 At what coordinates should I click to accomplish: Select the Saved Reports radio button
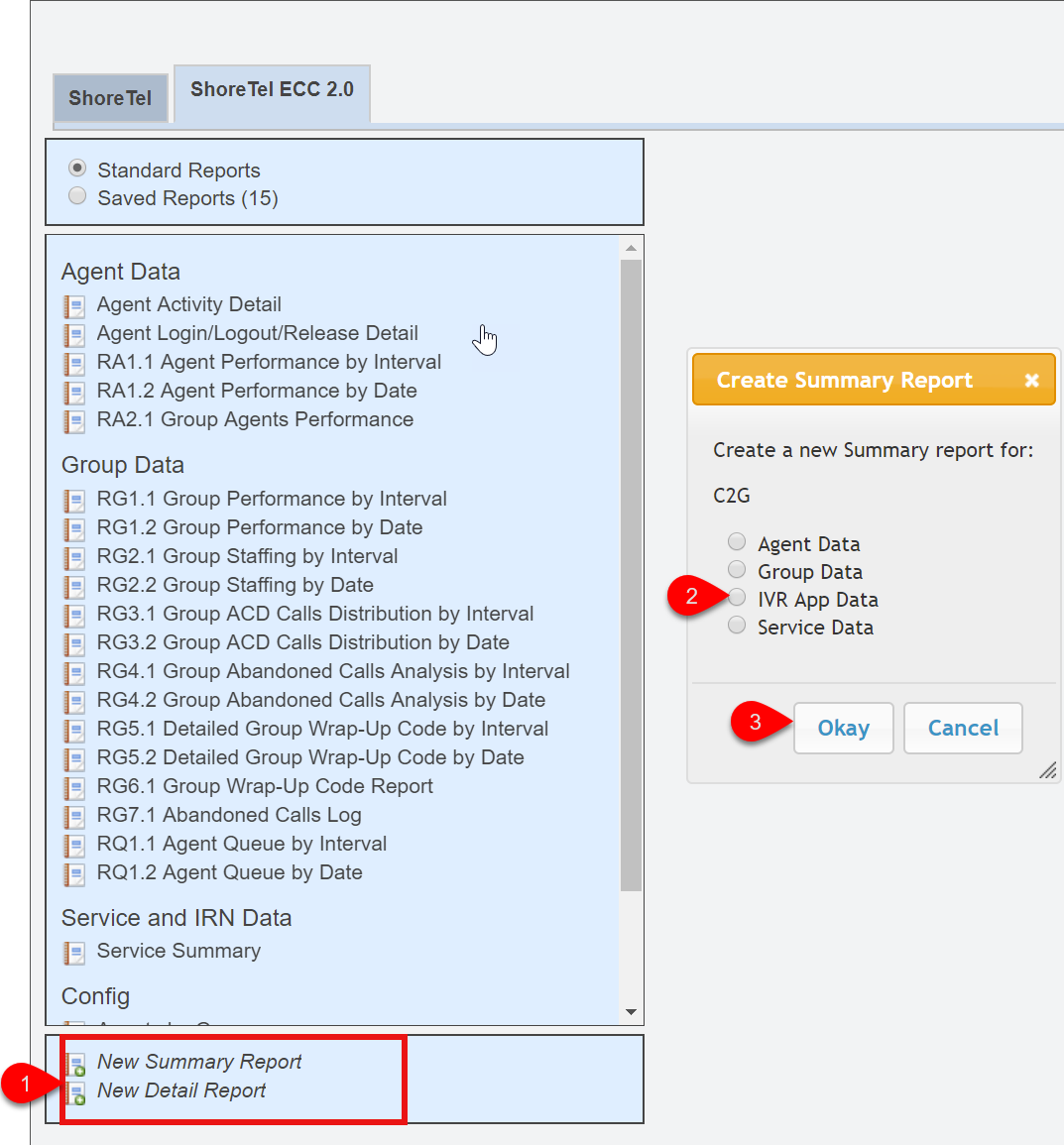click(x=77, y=196)
